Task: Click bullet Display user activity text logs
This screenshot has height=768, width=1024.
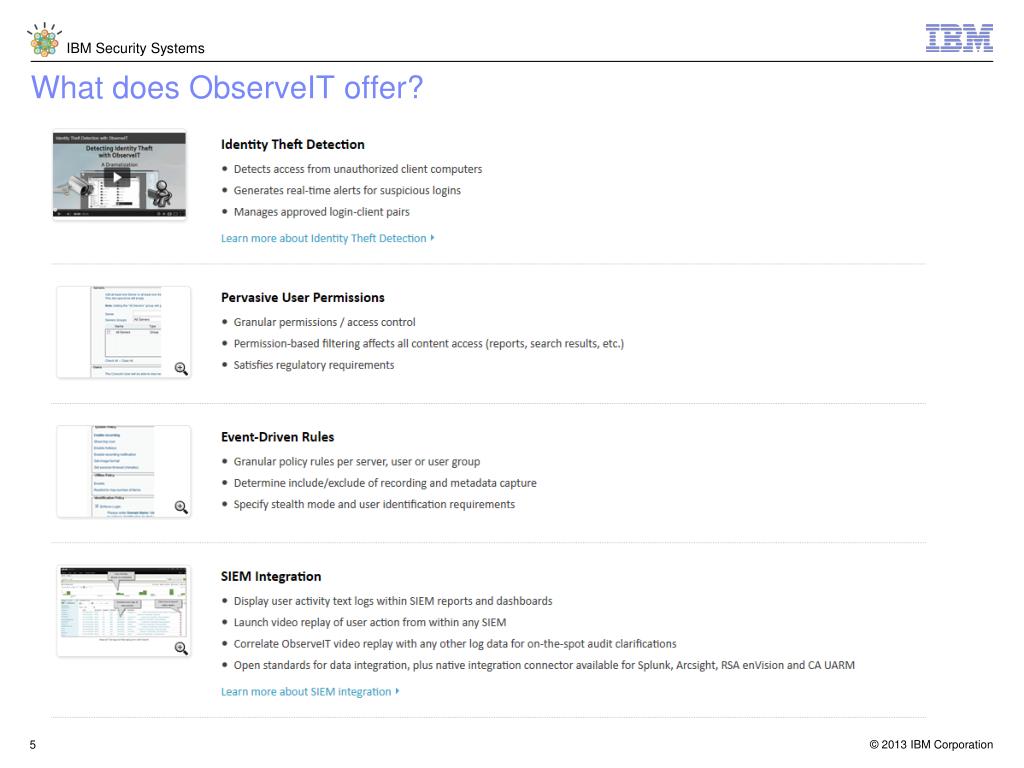Action: click(392, 601)
